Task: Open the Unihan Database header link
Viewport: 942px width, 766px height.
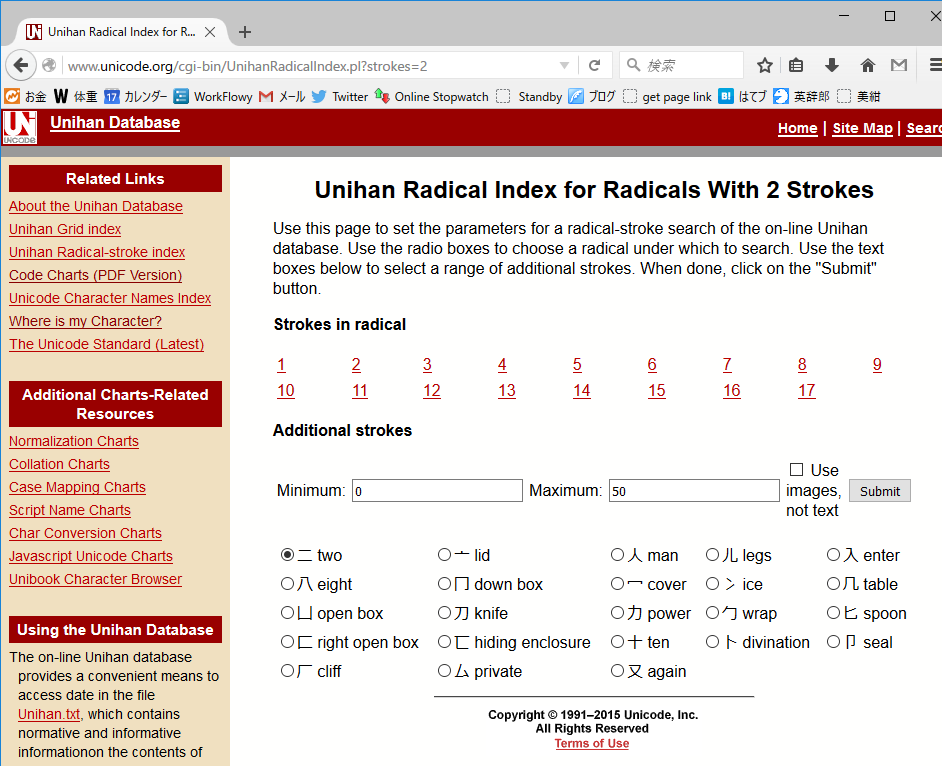Action: pos(115,123)
